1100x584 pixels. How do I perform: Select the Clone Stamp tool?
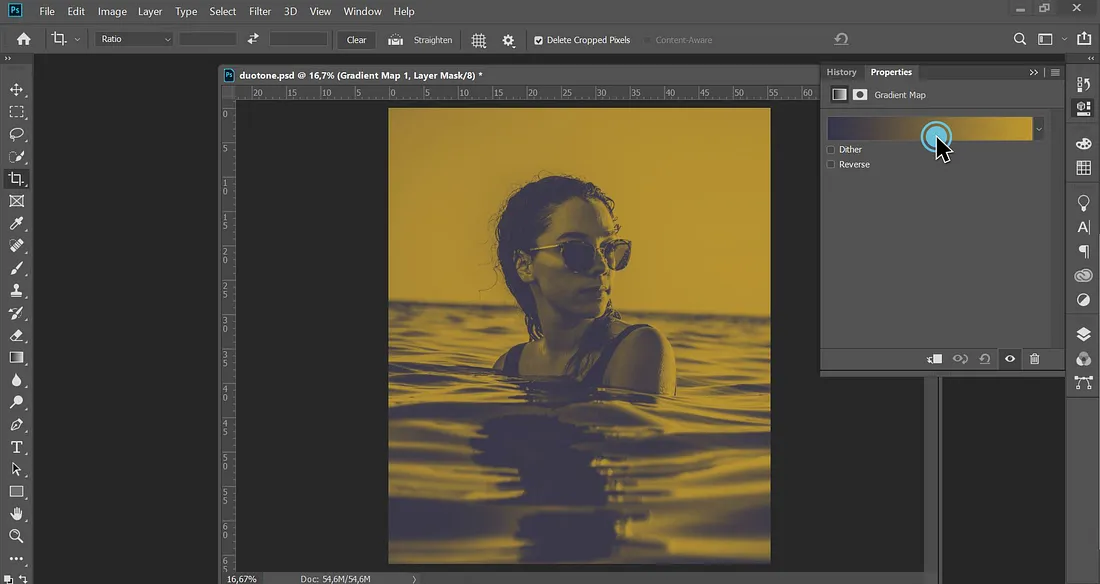[16, 291]
